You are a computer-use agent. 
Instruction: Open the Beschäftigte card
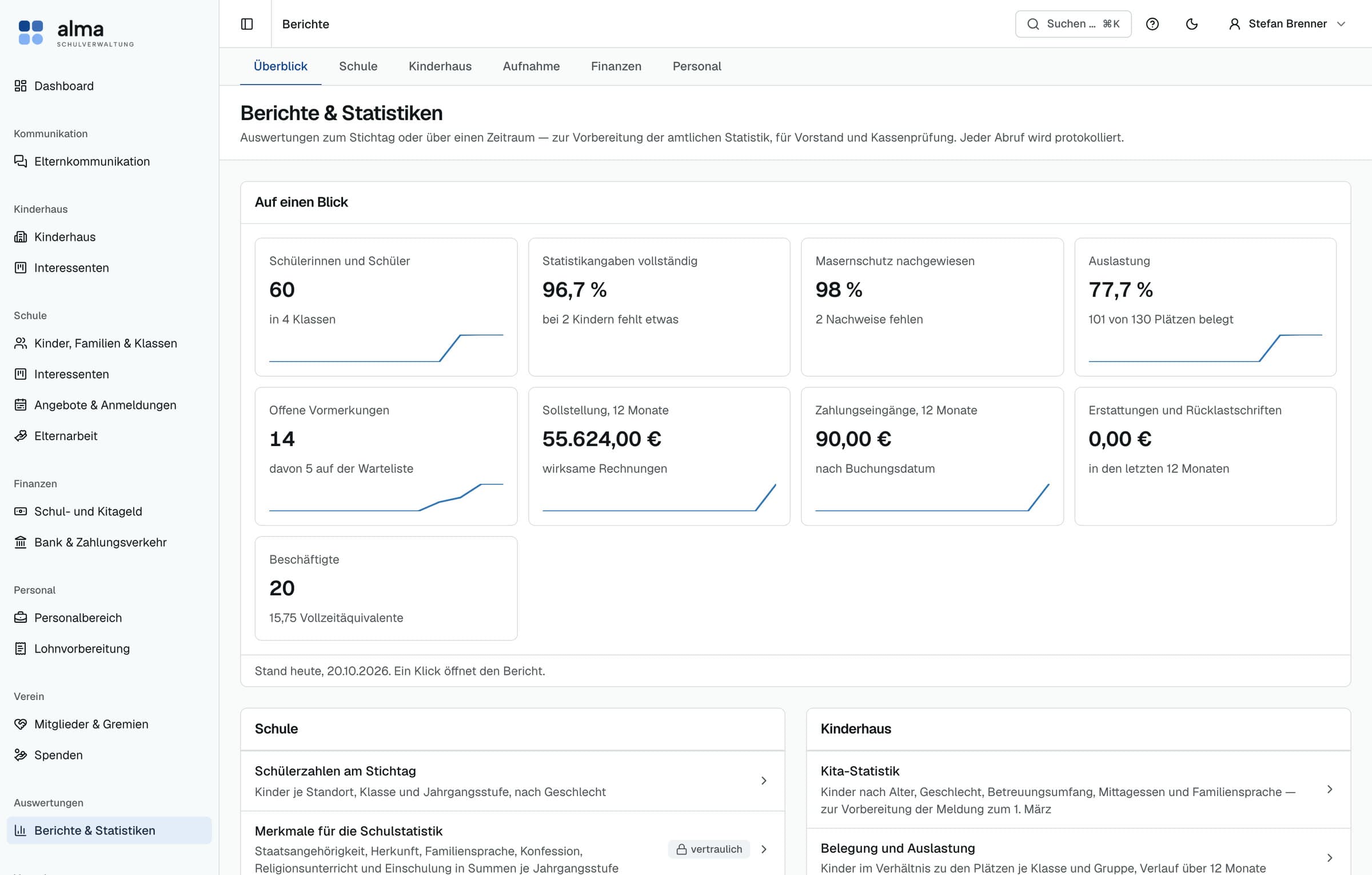pyautogui.click(x=386, y=588)
